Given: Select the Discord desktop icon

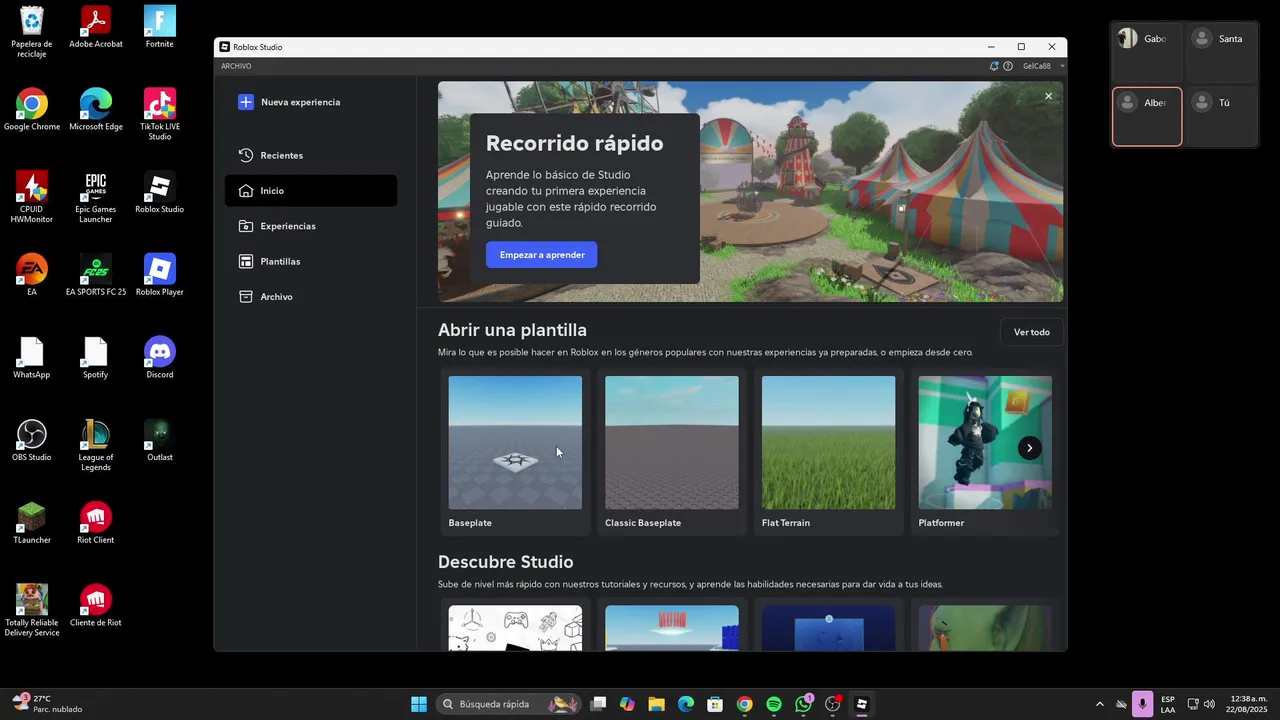Looking at the screenshot, I should tap(160, 358).
